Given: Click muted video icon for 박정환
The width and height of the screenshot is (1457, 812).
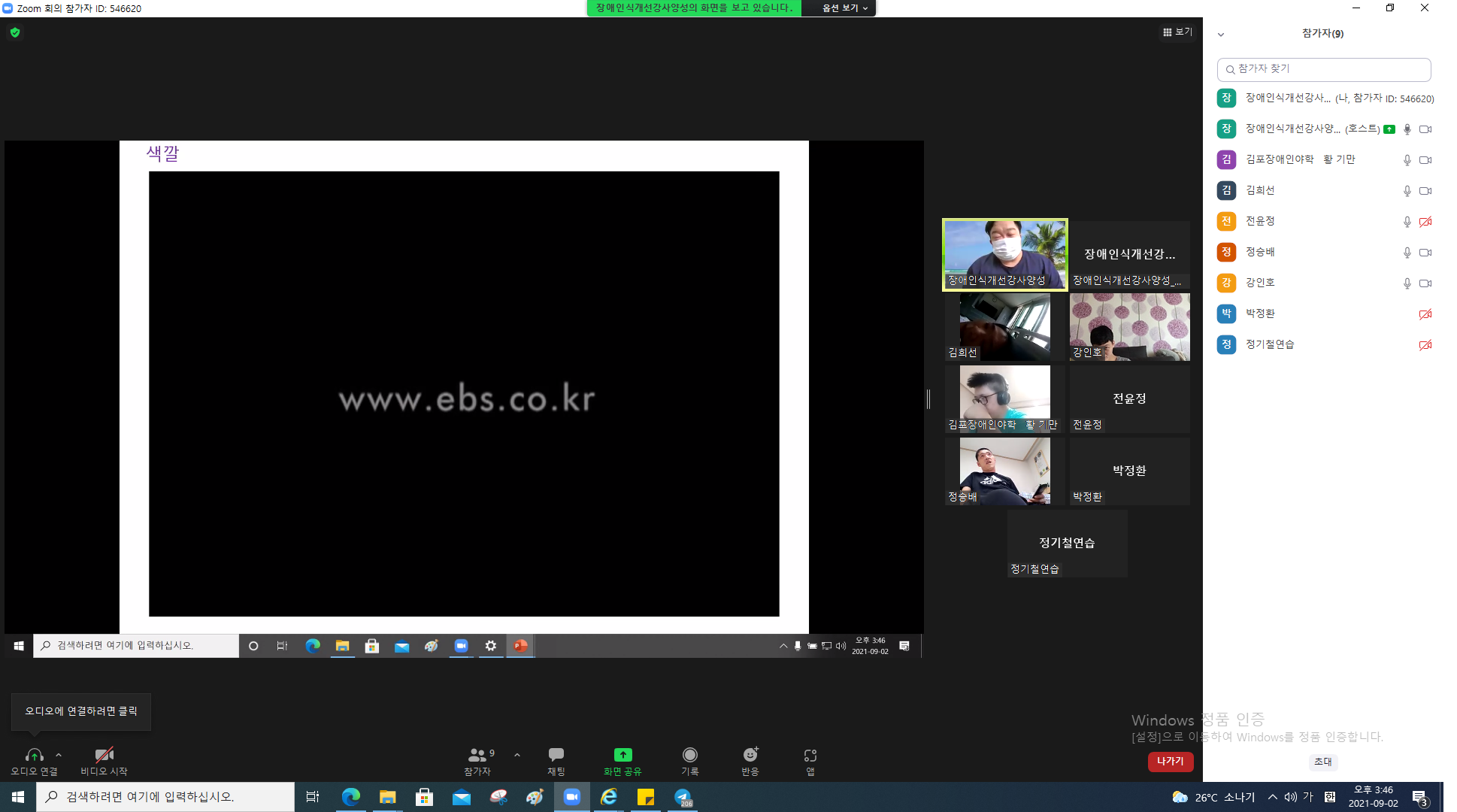Looking at the screenshot, I should point(1425,314).
